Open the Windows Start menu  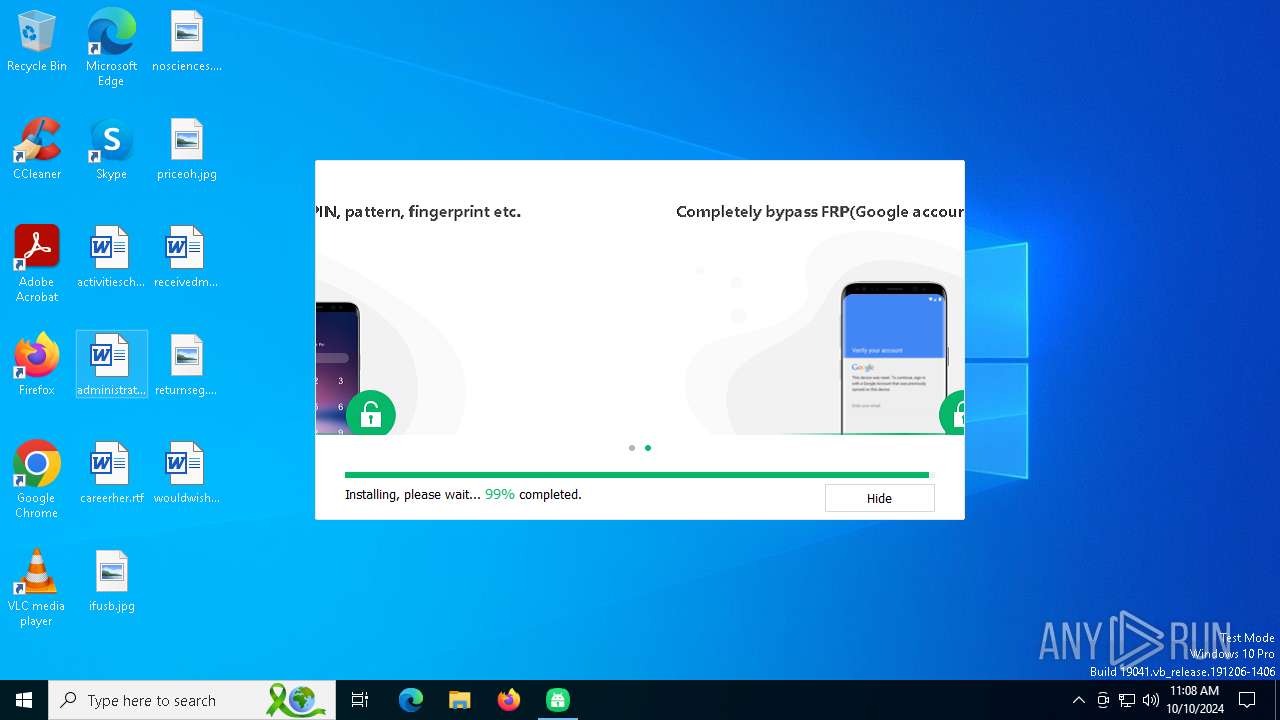point(24,700)
